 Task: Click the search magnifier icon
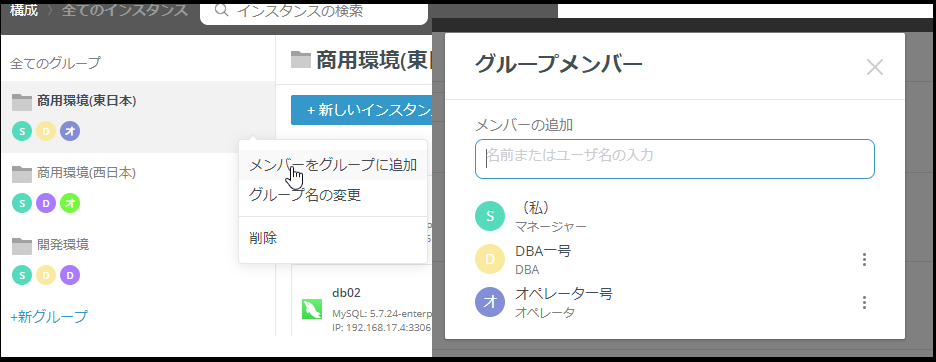tap(221, 11)
